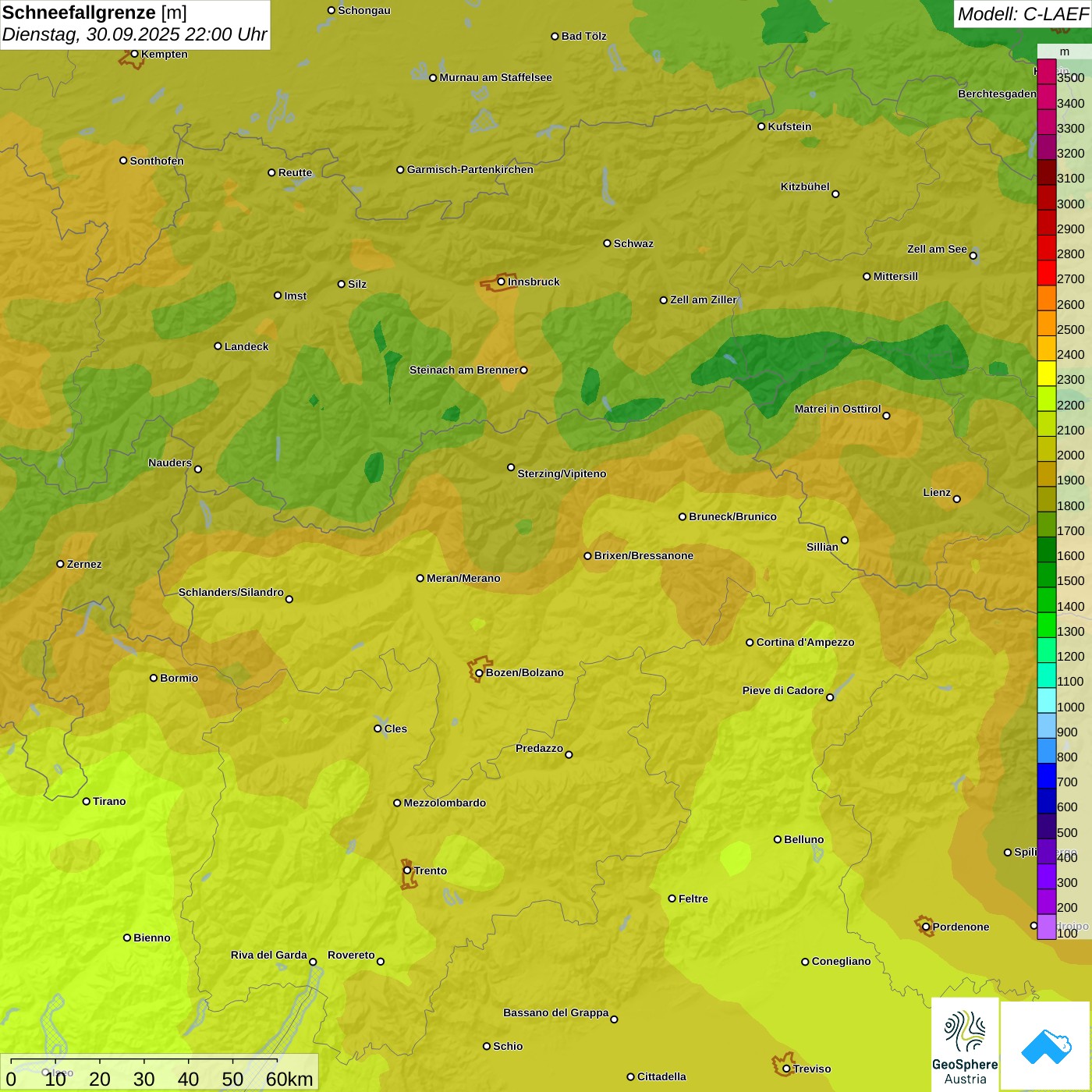Click the Tirano marker dot
The width and height of the screenshot is (1092, 1092).
(x=87, y=801)
